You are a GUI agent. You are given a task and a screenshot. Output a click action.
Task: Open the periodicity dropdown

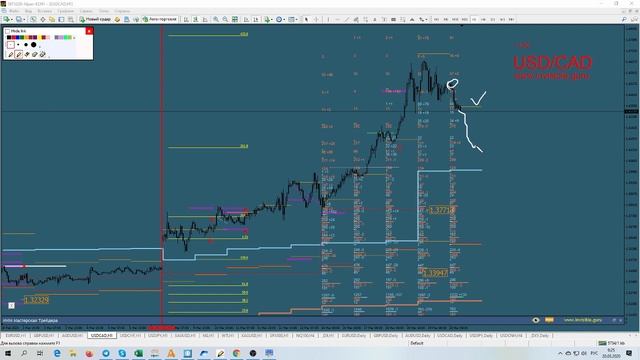(284, 19)
